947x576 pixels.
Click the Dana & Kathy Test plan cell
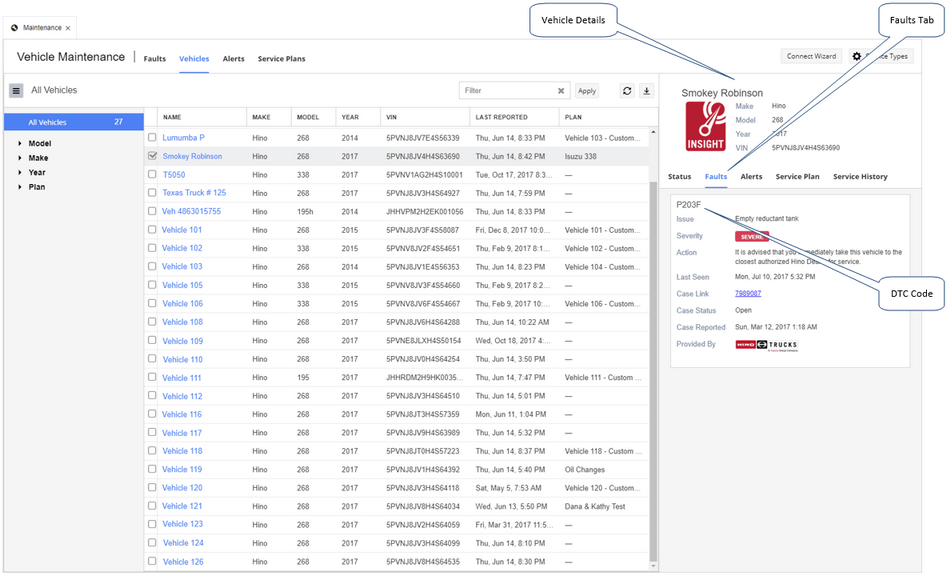click(x=595, y=506)
